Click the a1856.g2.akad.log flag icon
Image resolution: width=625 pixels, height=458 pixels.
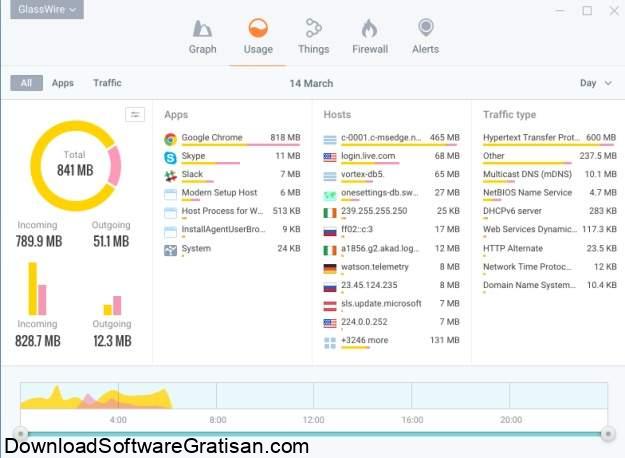330,250
